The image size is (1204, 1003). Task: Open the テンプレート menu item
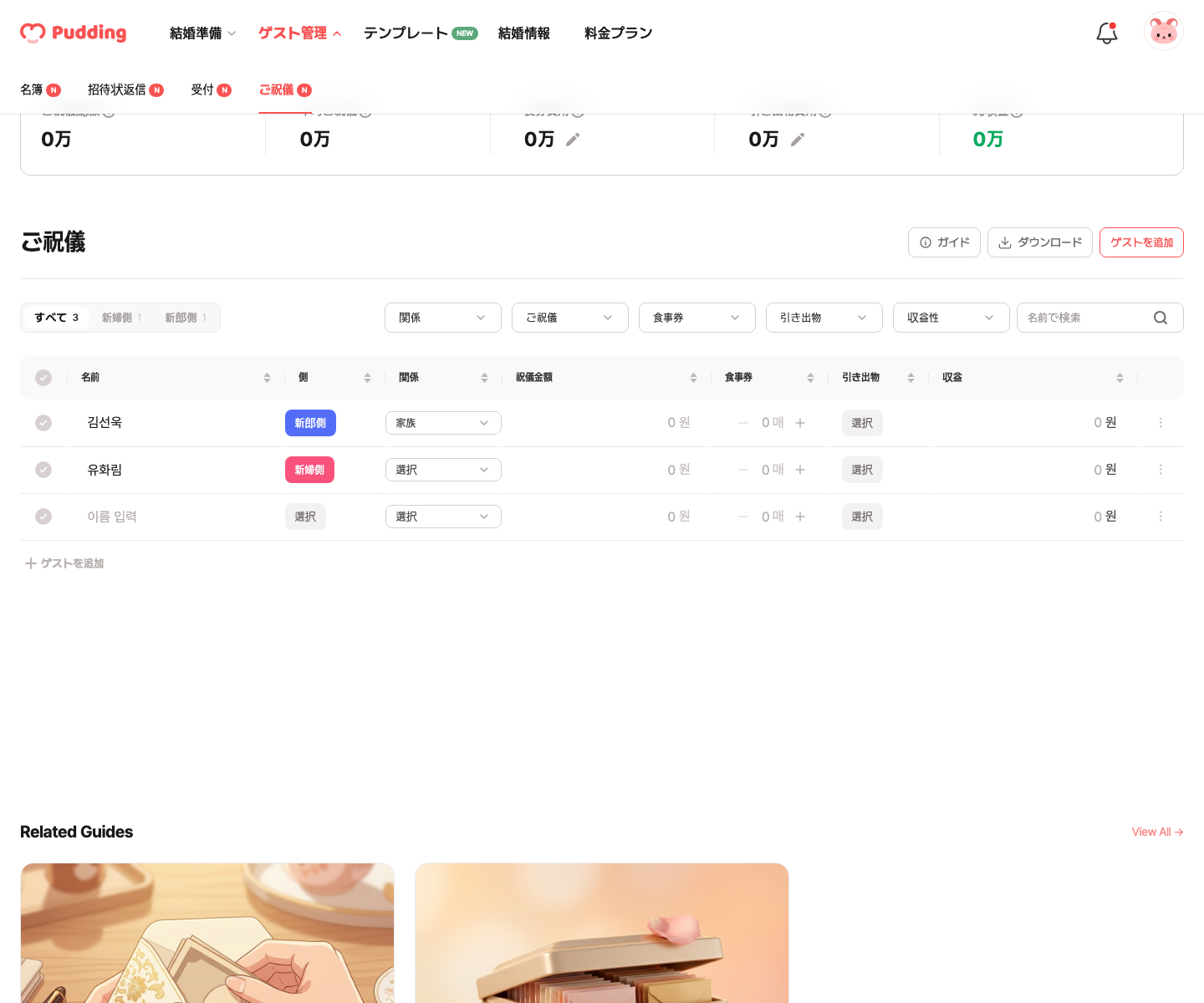coord(421,33)
